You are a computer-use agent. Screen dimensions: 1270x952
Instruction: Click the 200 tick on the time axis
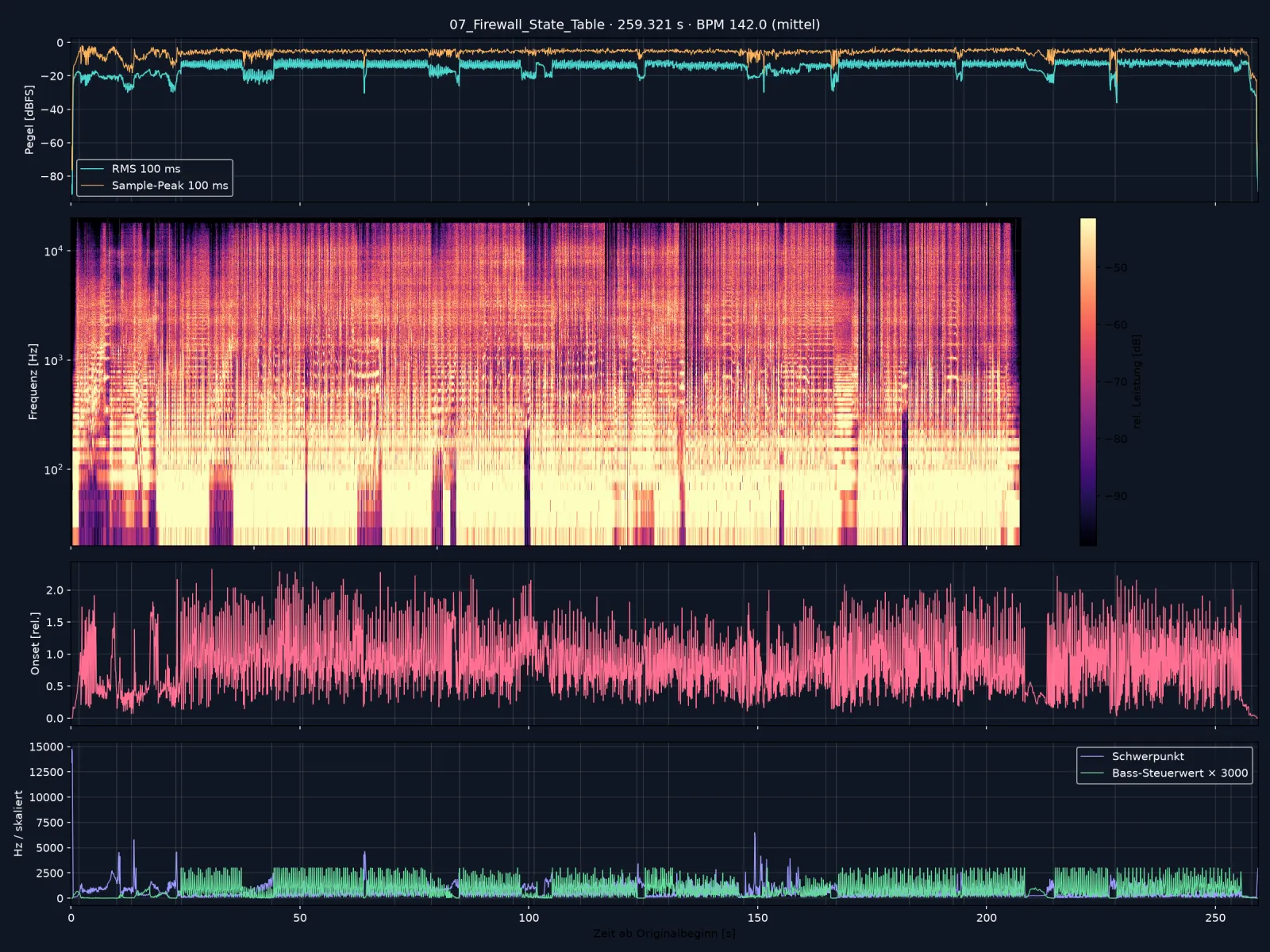point(987,918)
